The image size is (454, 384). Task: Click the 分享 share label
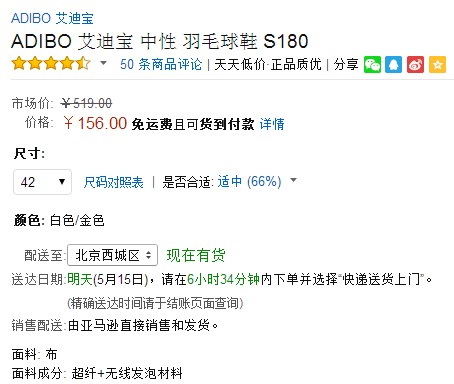(x=346, y=64)
